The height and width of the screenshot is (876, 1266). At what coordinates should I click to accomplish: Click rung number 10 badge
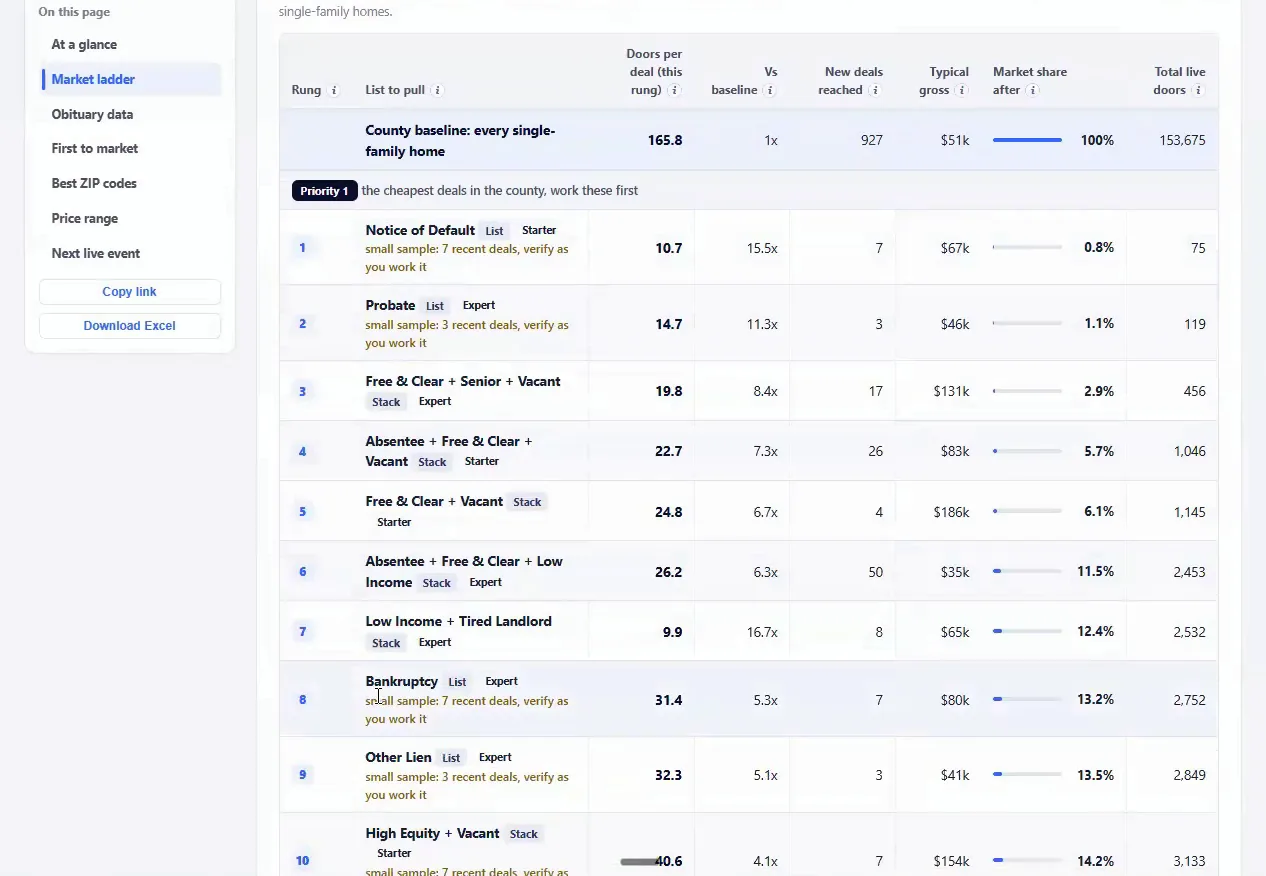point(302,861)
